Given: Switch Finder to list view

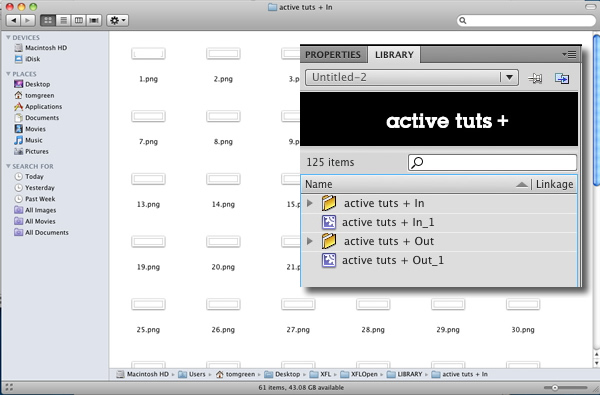Looking at the screenshot, I should coord(64,20).
